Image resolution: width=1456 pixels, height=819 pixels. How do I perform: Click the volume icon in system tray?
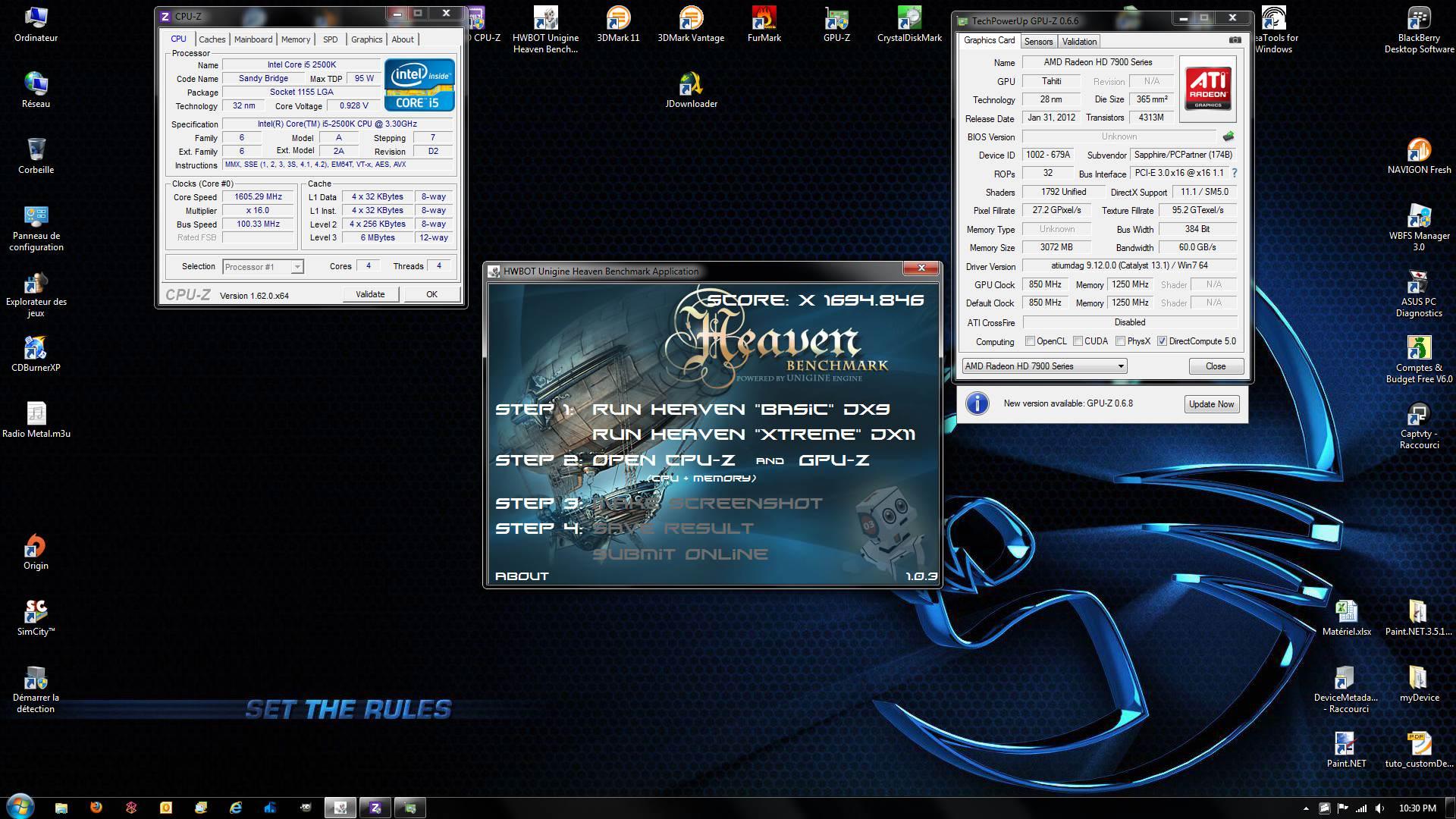tap(1380, 808)
